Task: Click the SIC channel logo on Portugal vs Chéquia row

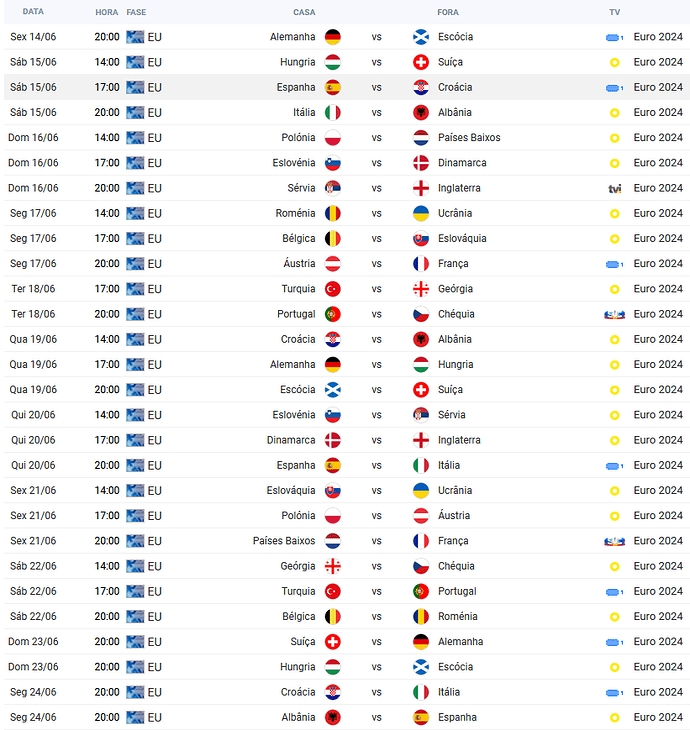Action: point(614,315)
